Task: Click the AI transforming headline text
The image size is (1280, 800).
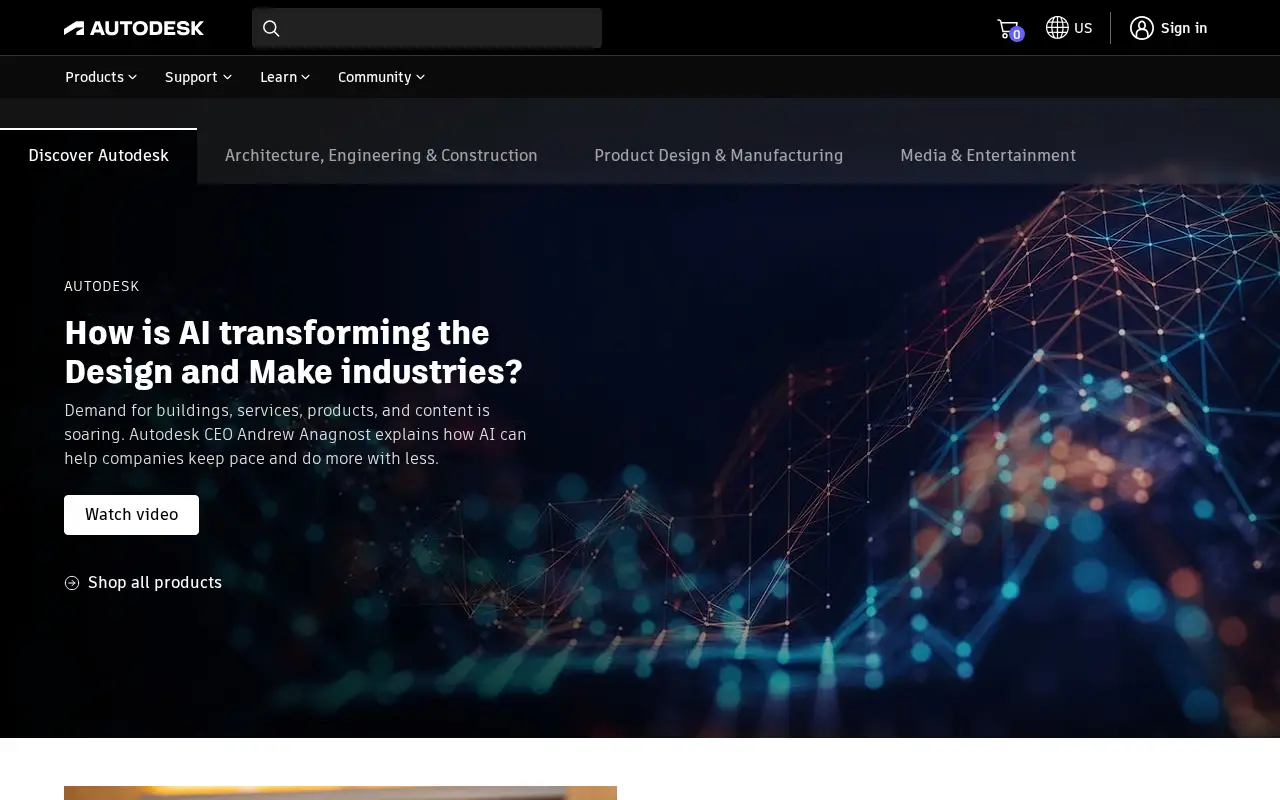Action: [x=293, y=352]
